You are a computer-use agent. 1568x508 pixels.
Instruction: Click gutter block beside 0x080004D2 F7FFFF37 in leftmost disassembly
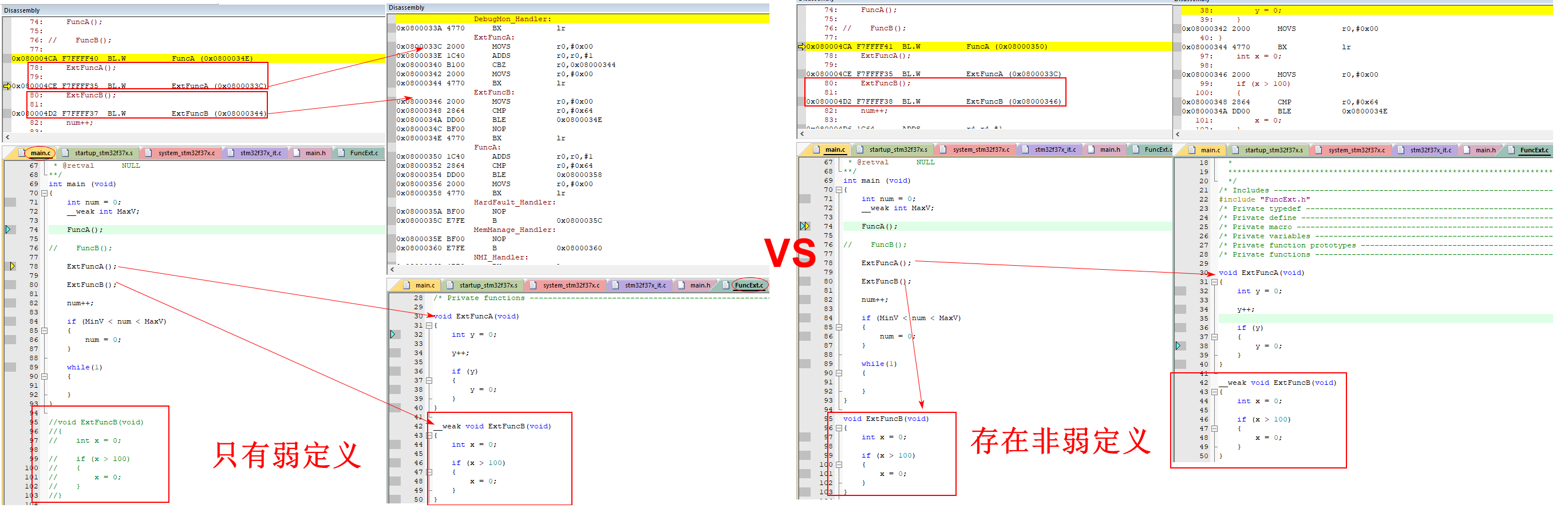click(x=7, y=113)
